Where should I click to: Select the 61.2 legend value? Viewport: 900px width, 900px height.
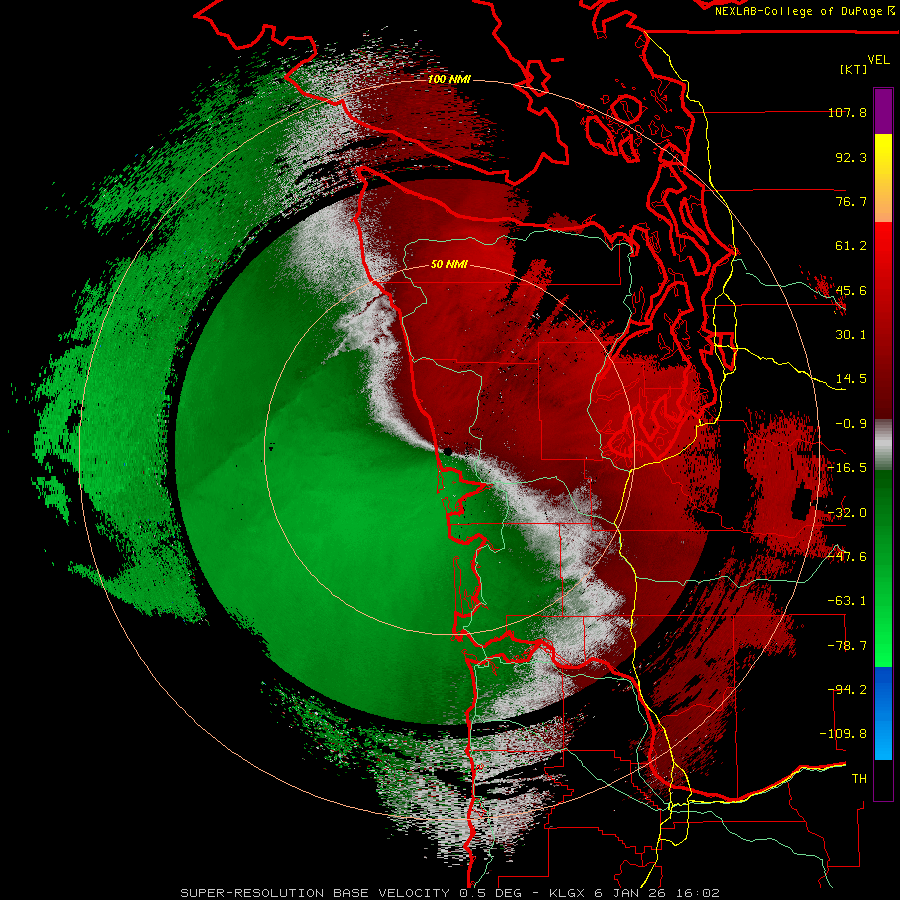(851, 246)
